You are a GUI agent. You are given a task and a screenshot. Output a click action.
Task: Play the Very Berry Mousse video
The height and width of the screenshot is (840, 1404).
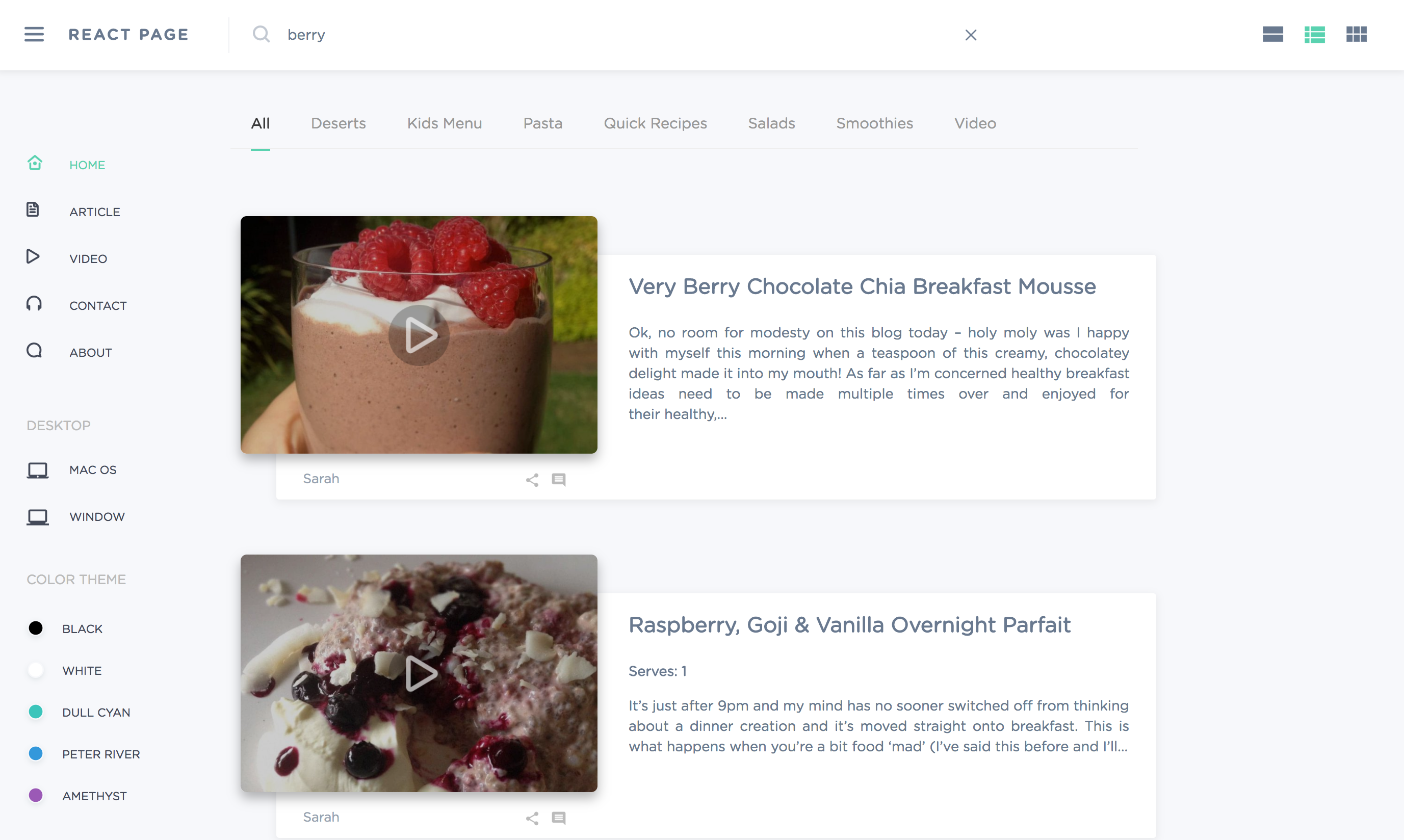(x=419, y=335)
